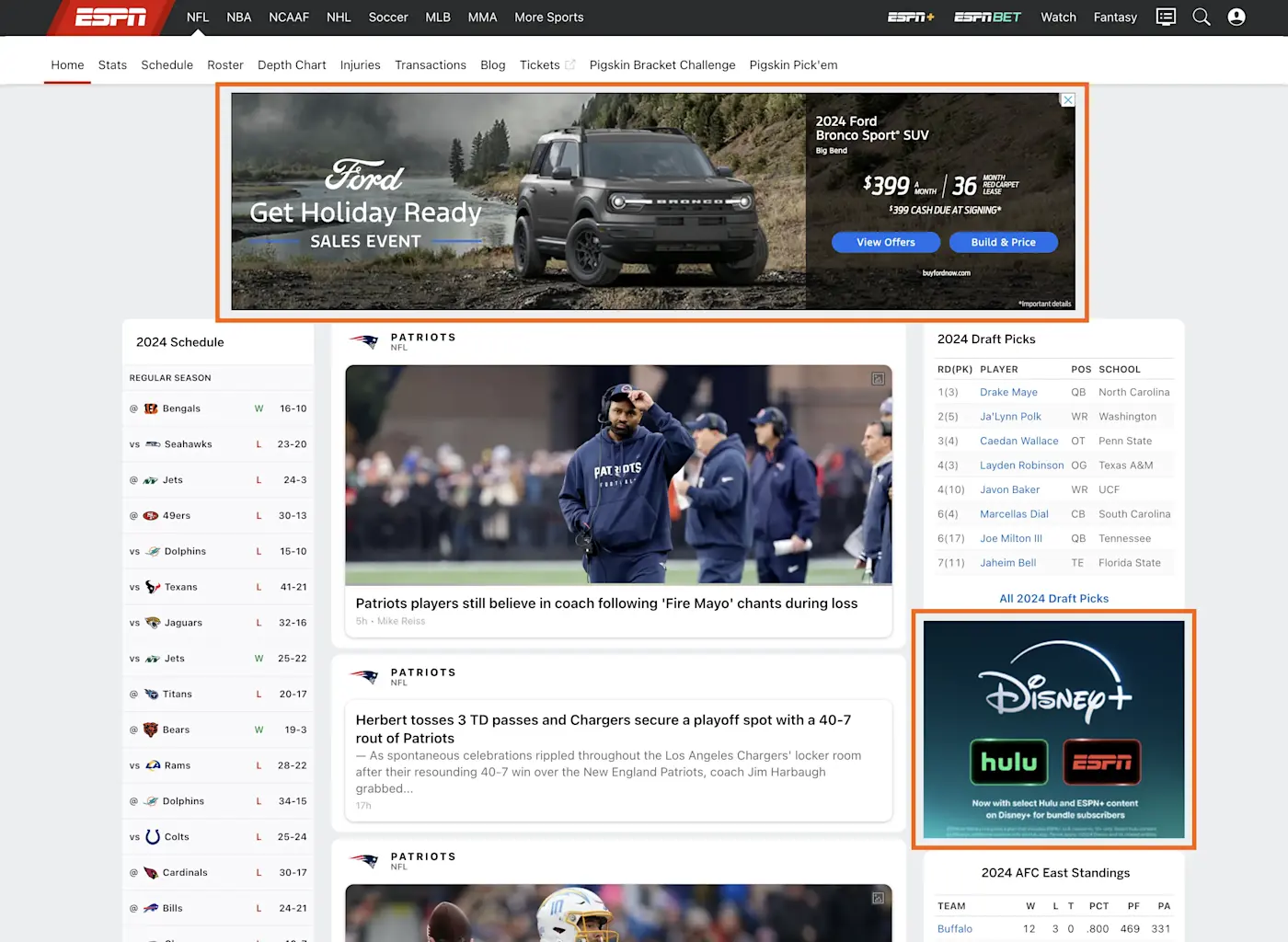This screenshot has width=1288, height=942.
Task: Click the Disney+ Hulu ESPN bundle ad
Action: click(x=1053, y=729)
